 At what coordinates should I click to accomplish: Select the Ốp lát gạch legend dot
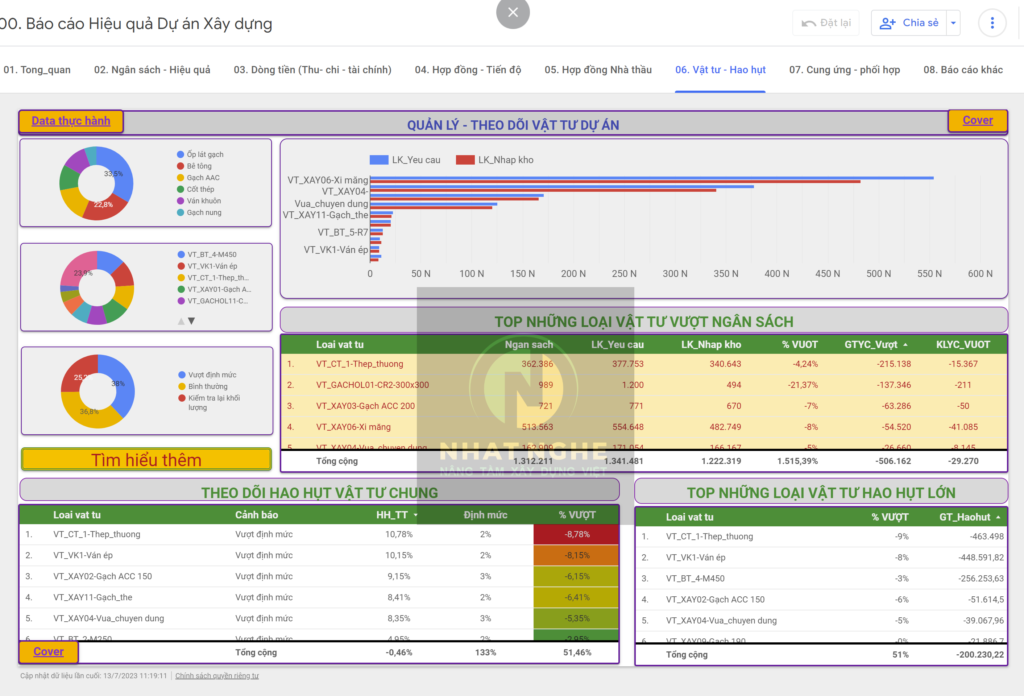point(180,155)
